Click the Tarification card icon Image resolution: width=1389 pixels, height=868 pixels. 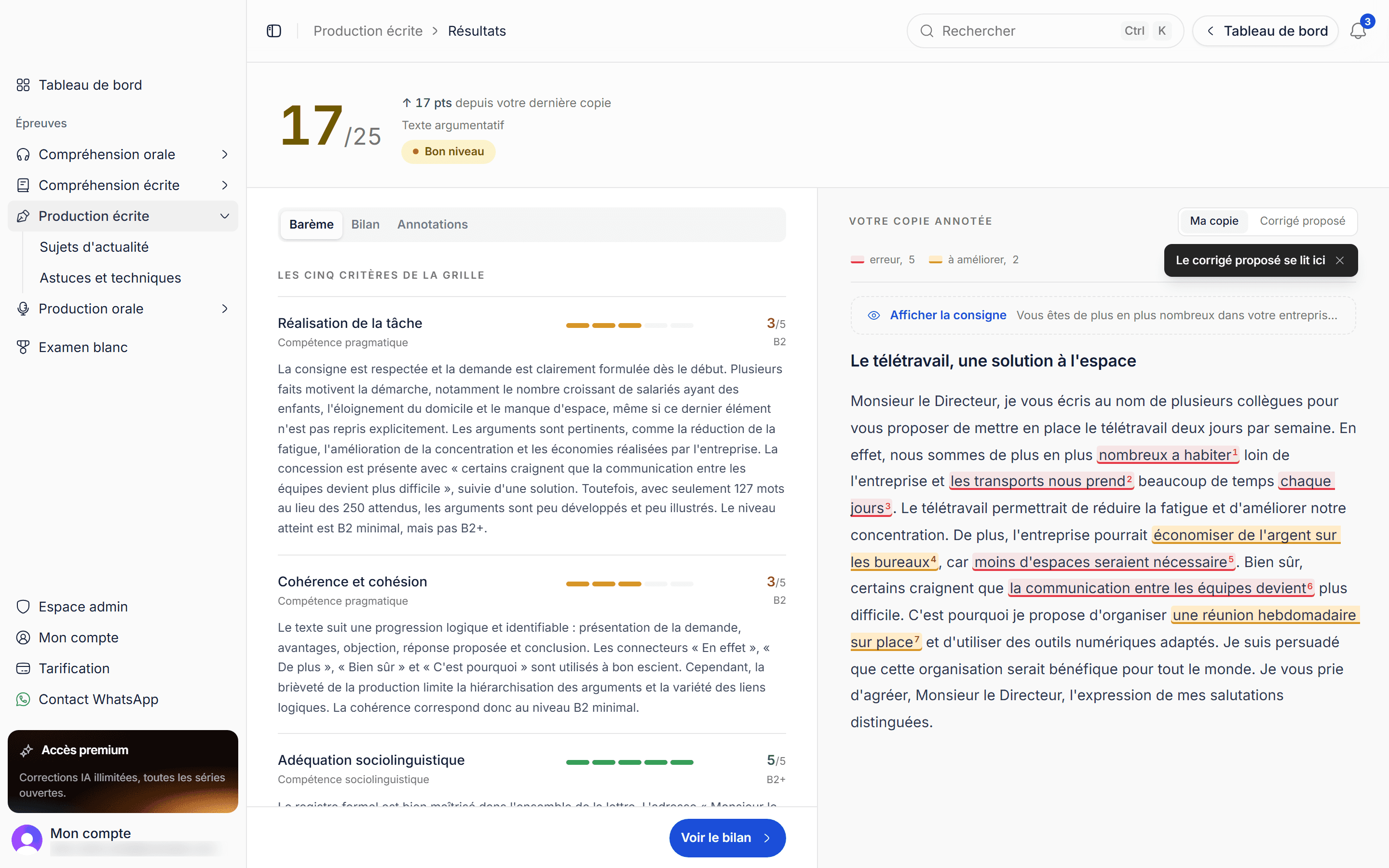pyautogui.click(x=23, y=669)
